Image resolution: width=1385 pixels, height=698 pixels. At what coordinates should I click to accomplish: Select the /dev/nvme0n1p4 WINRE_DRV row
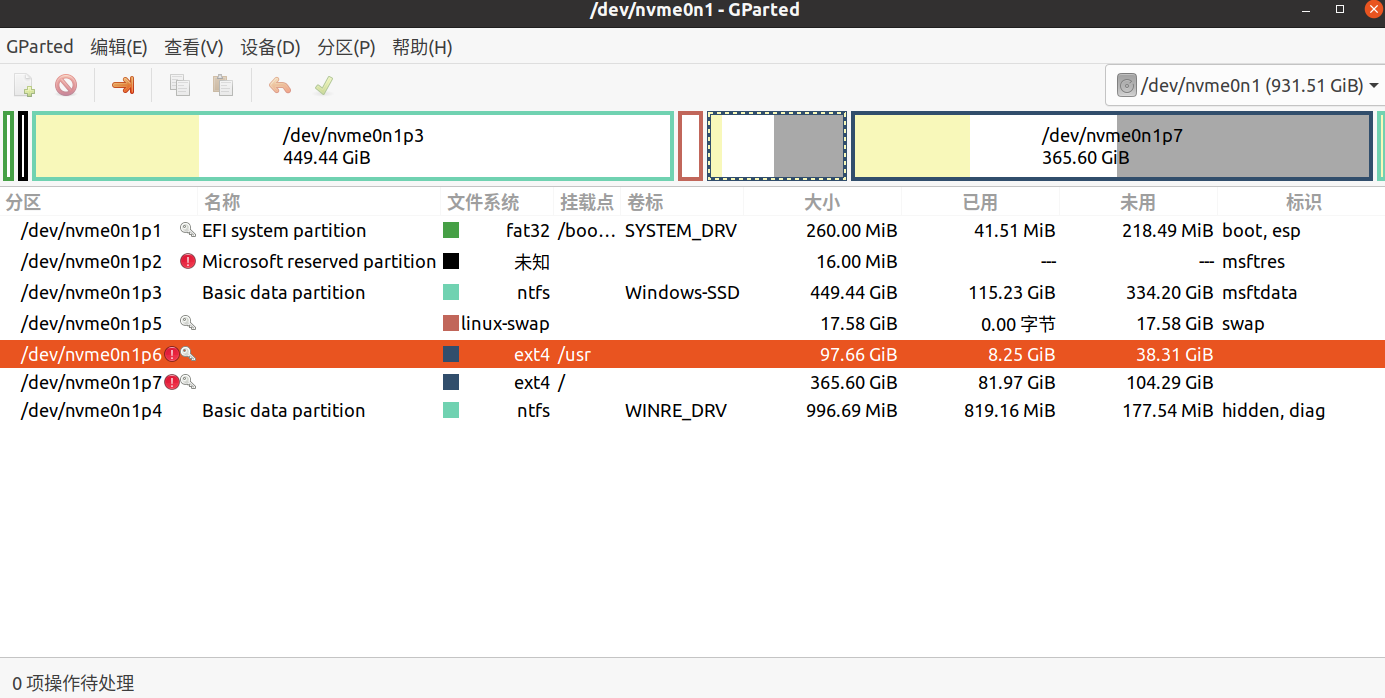692,411
